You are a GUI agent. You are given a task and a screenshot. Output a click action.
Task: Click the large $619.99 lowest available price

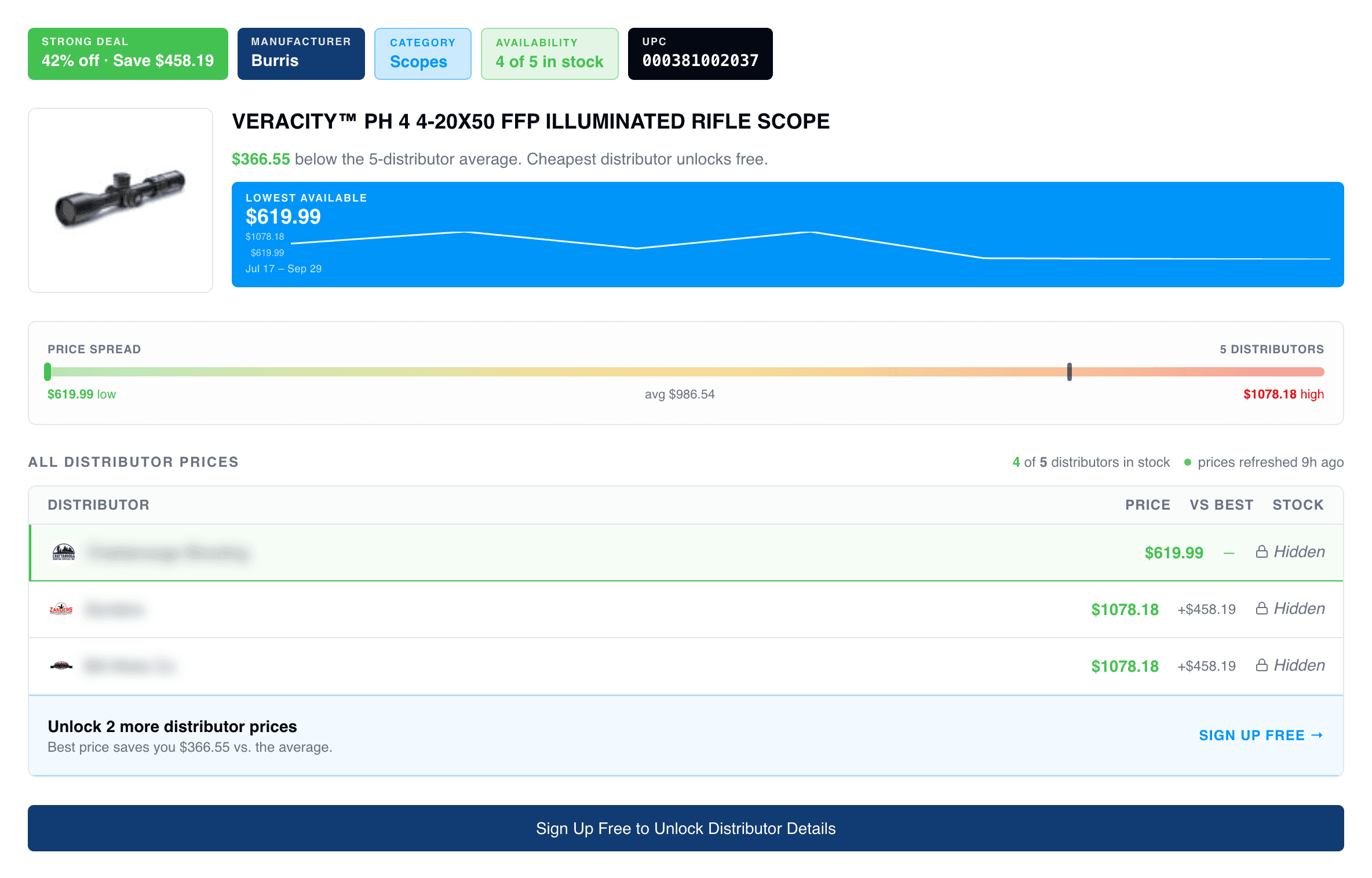tap(283, 217)
